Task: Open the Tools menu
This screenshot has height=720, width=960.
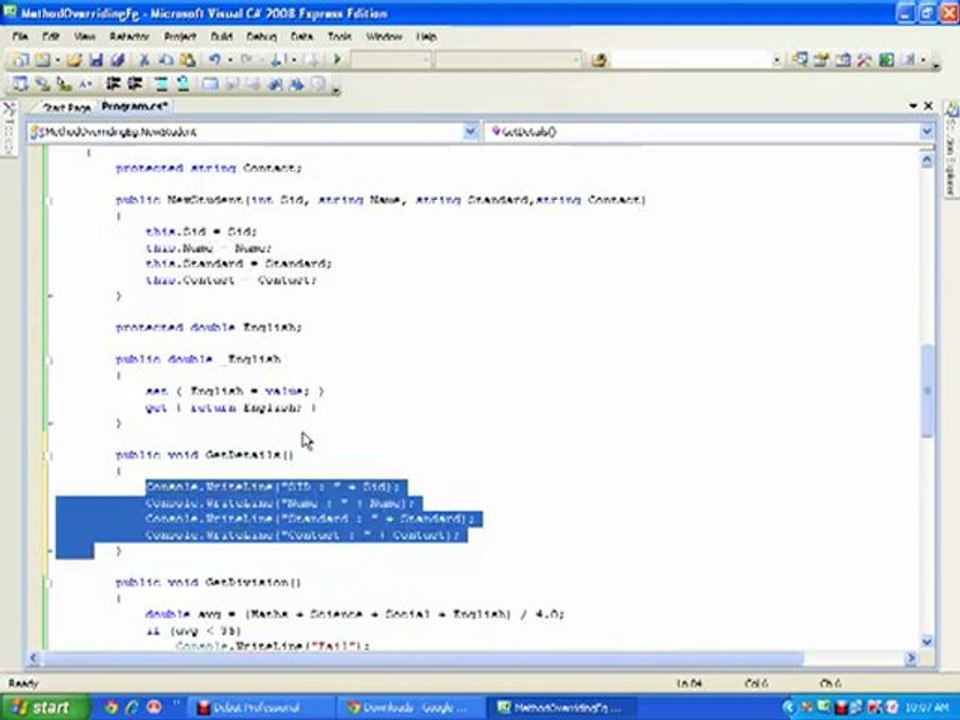Action: tap(339, 37)
